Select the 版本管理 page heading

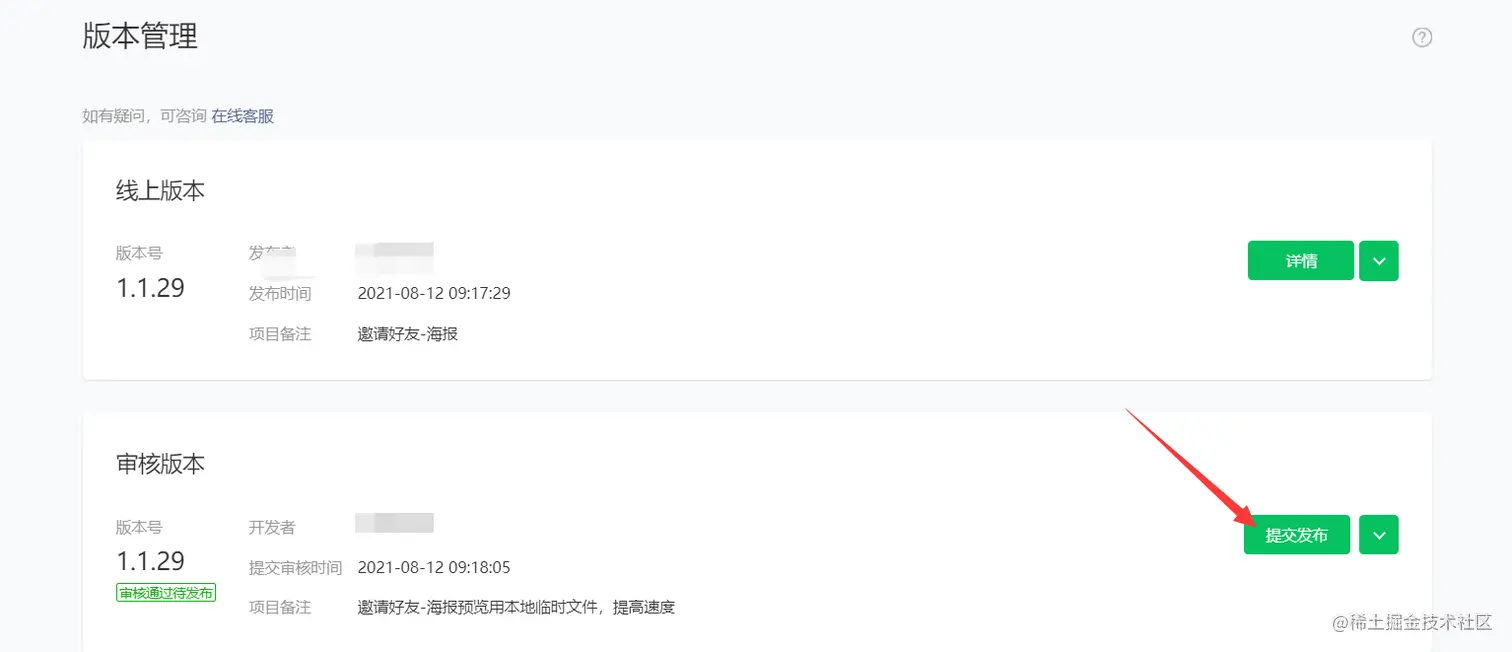pyautogui.click(x=140, y=36)
